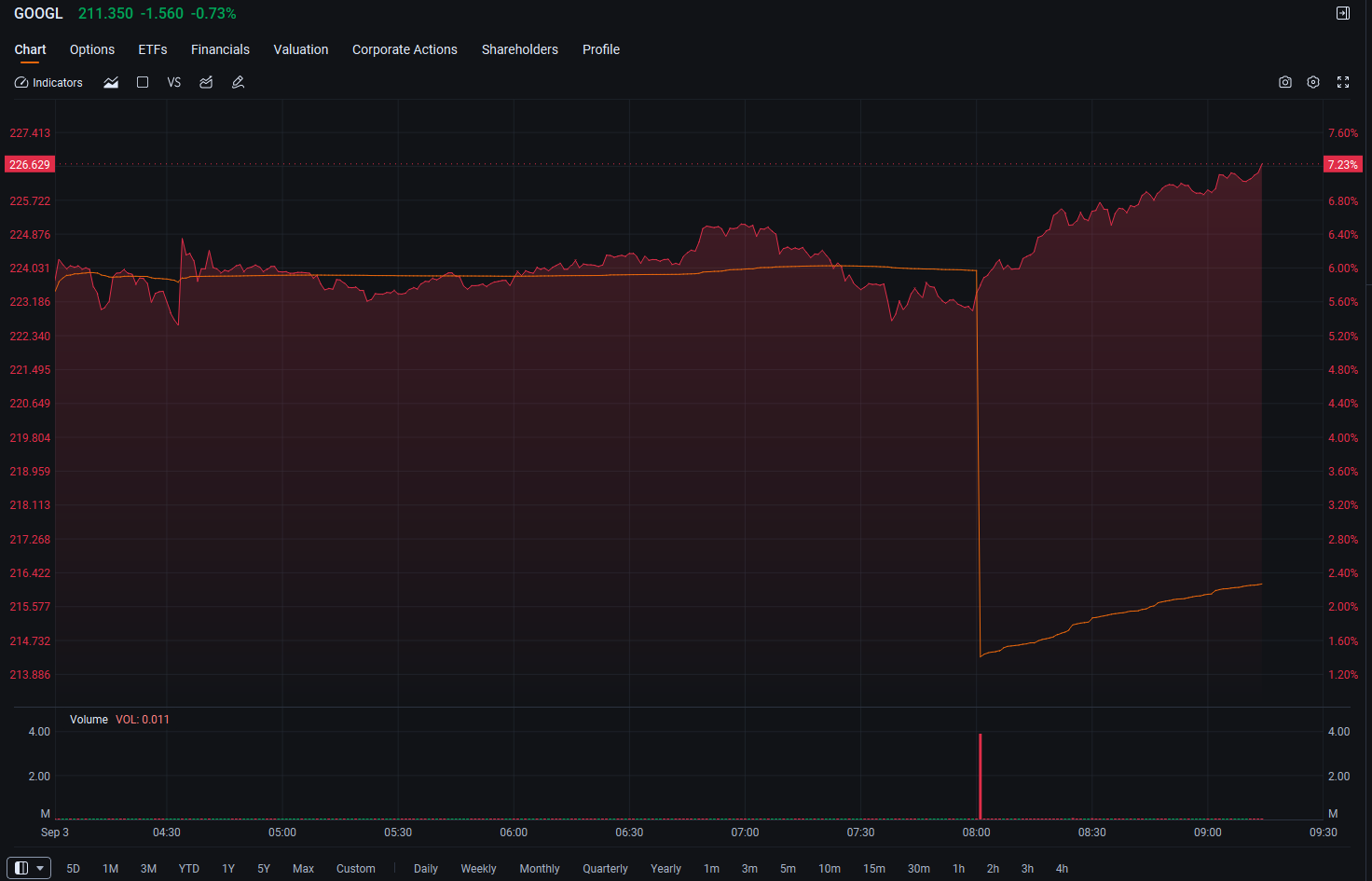Choose the Weekly interval
Image resolution: width=1372 pixels, height=881 pixels.
(x=478, y=869)
